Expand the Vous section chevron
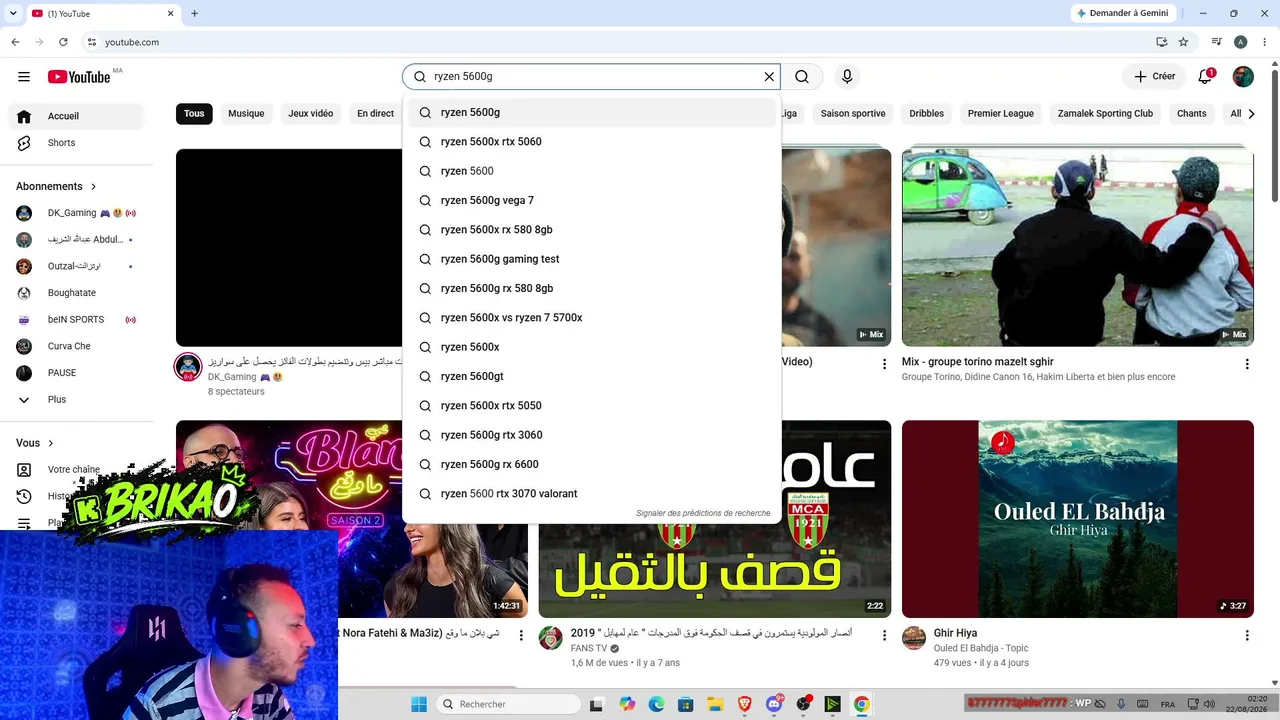Screen dimensions: 1280x720 click(51, 443)
